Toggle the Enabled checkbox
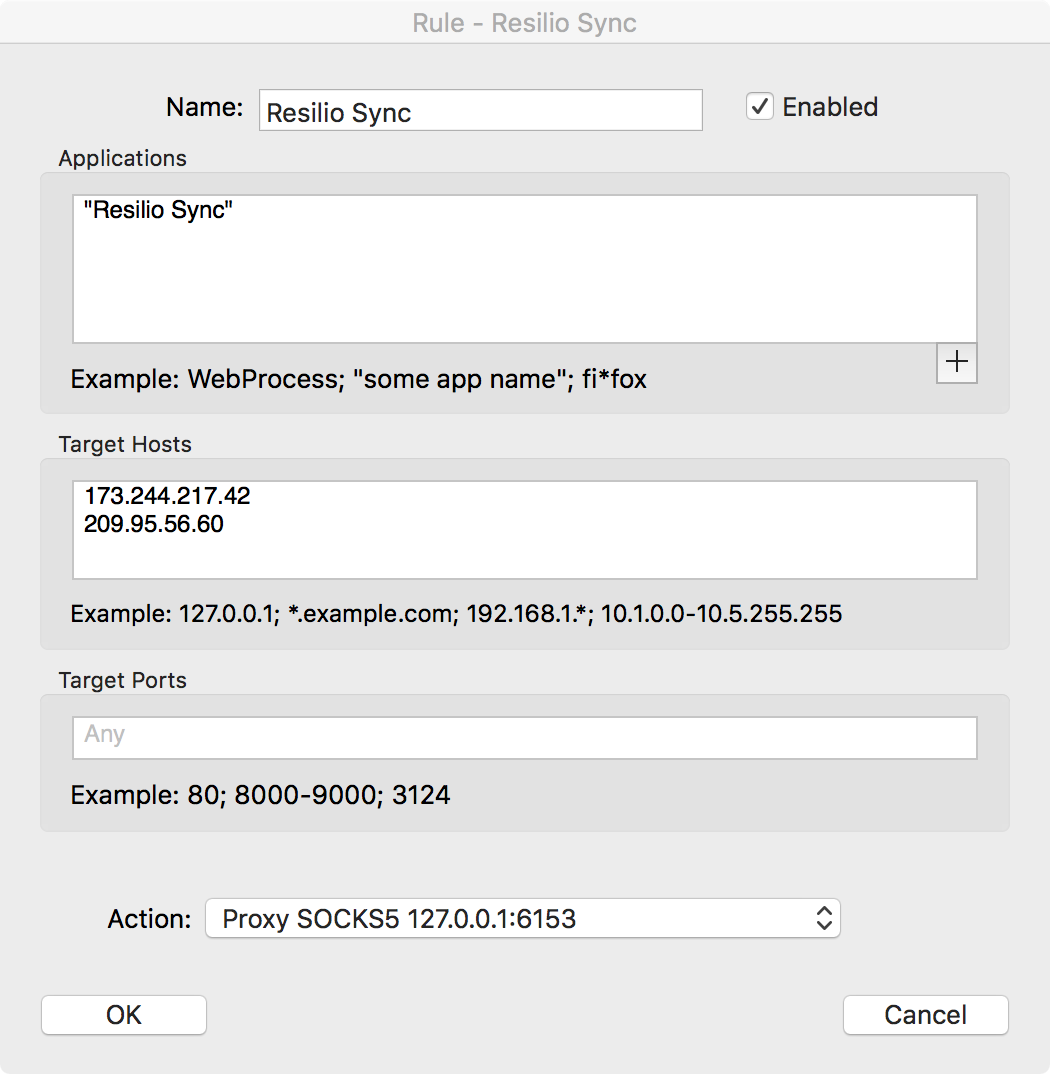This screenshot has width=1050, height=1074. pyautogui.click(x=760, y=107)
